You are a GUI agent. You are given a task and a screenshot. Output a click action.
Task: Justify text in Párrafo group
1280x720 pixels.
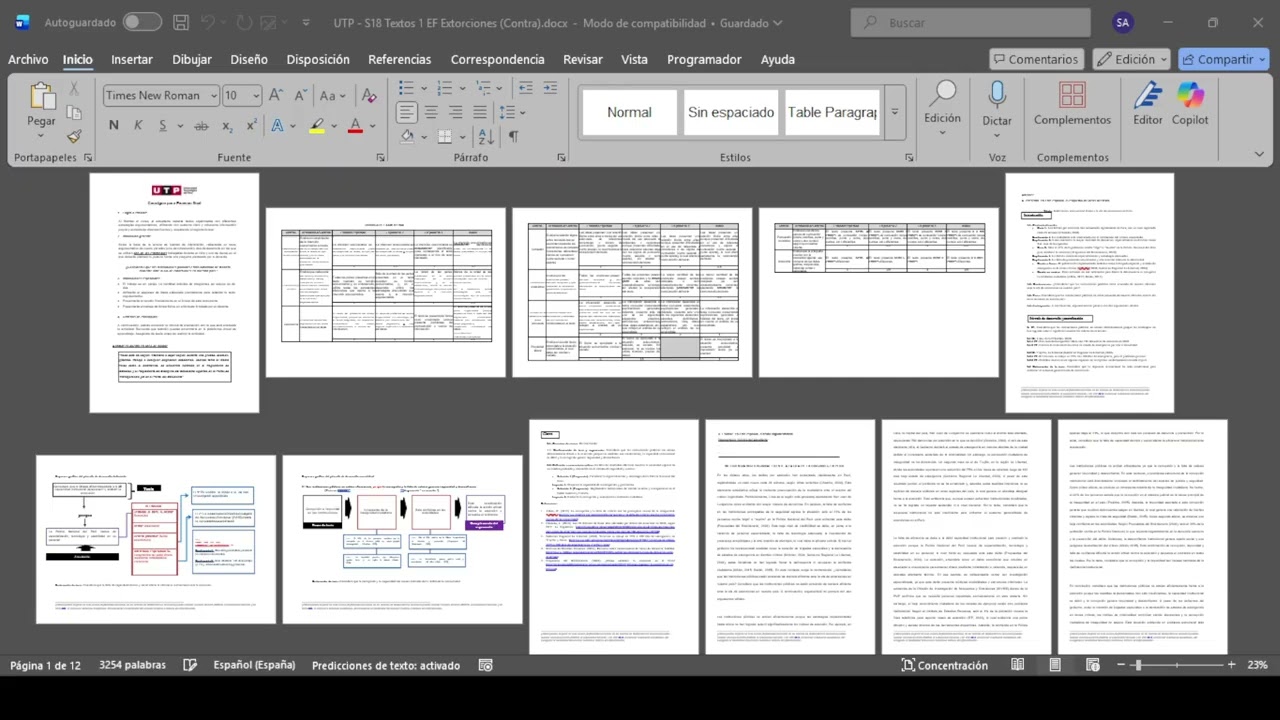pos(481,112)
